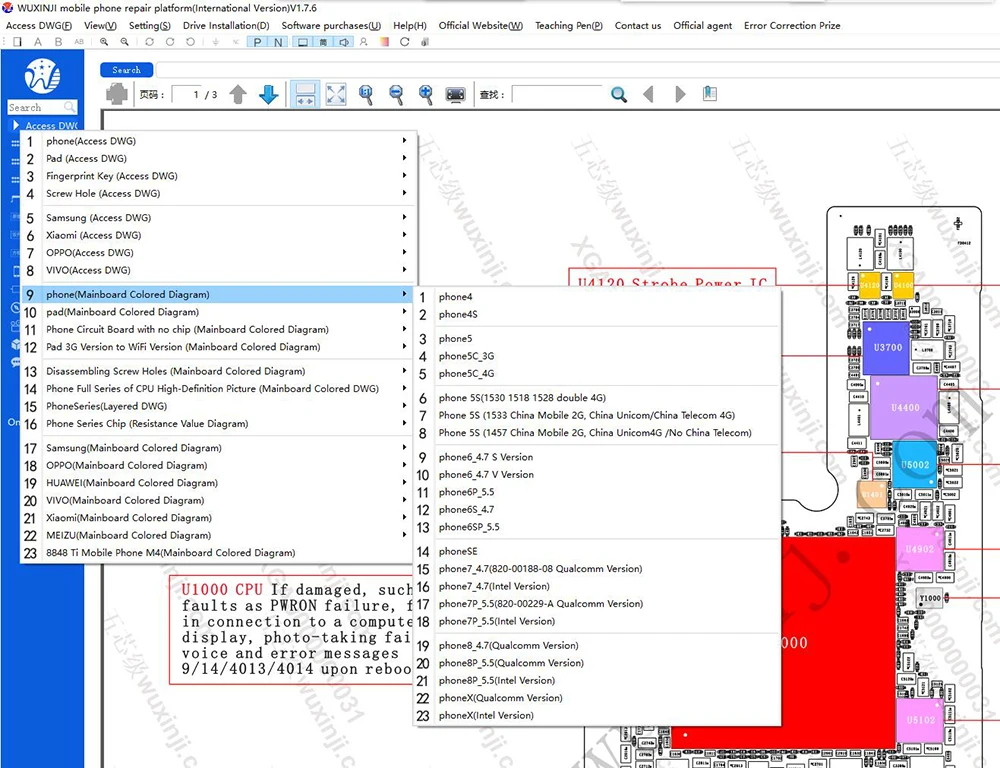
Task: Go to next page with blue down arrow
Action: pyautogui.click(x=268, y=94)
